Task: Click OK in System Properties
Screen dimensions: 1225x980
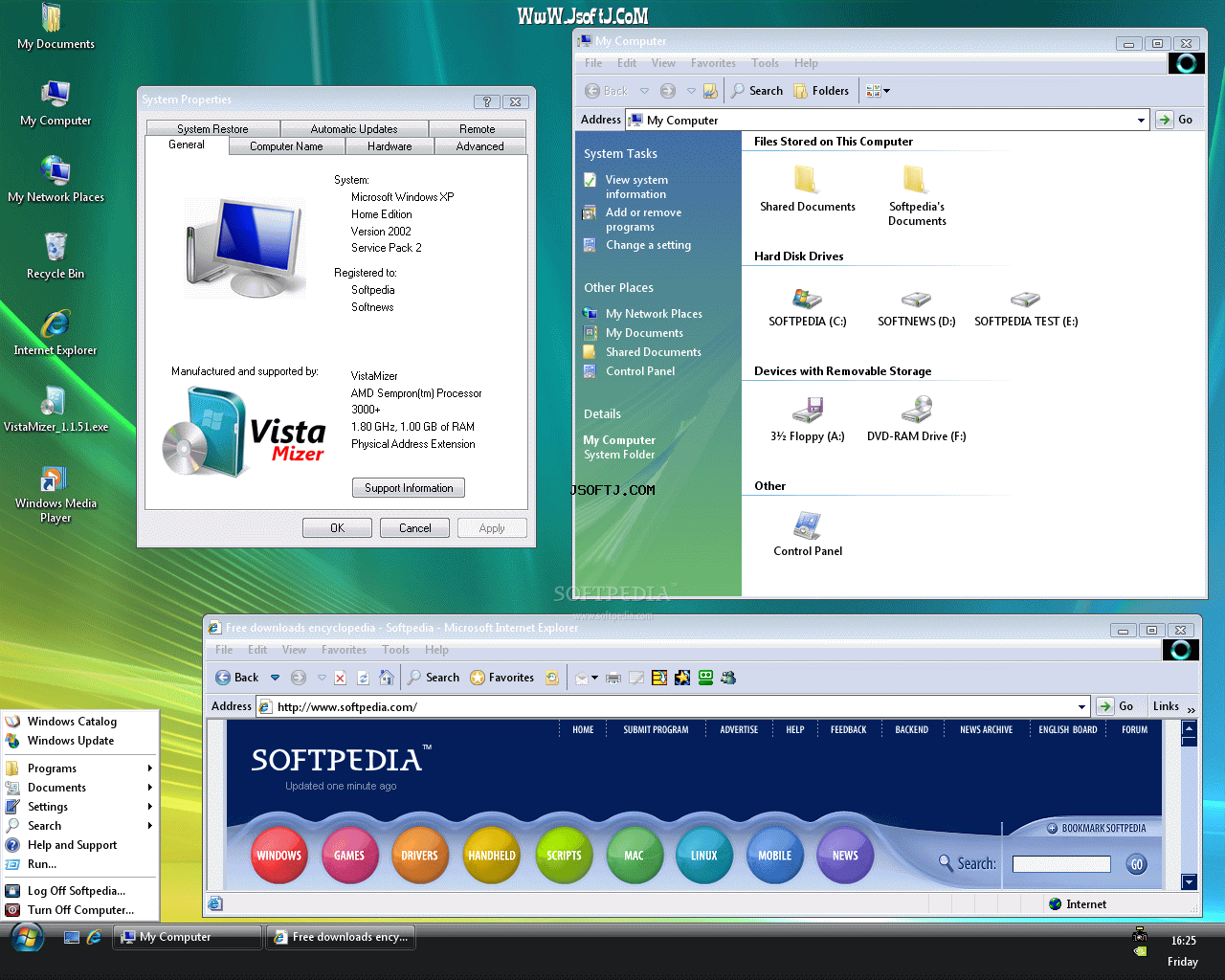Action: tap(338, 528)
